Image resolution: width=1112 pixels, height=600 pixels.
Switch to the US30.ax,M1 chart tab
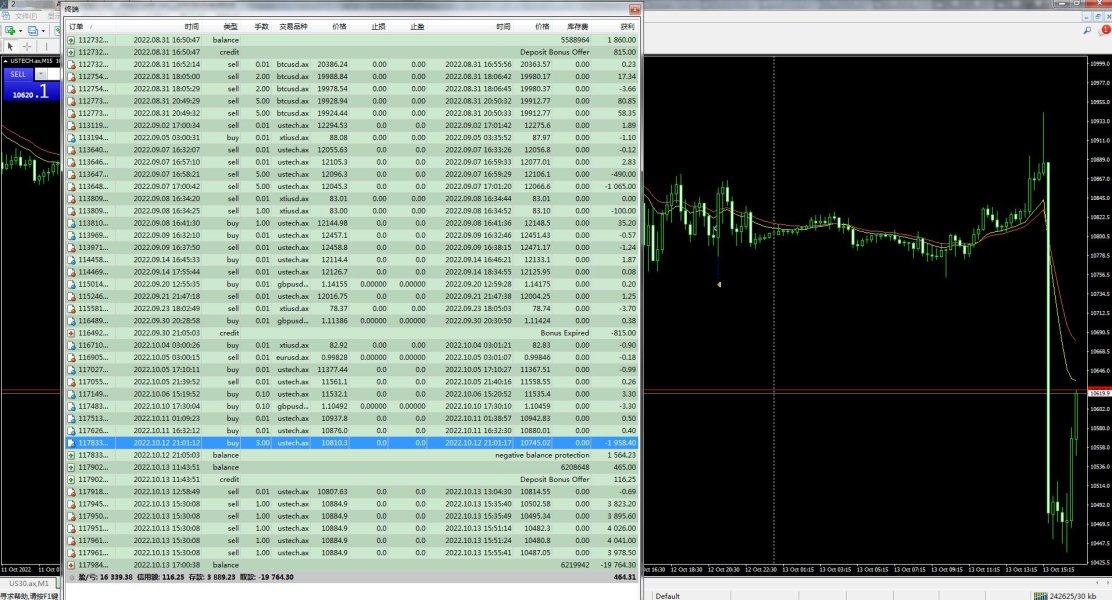29,583
